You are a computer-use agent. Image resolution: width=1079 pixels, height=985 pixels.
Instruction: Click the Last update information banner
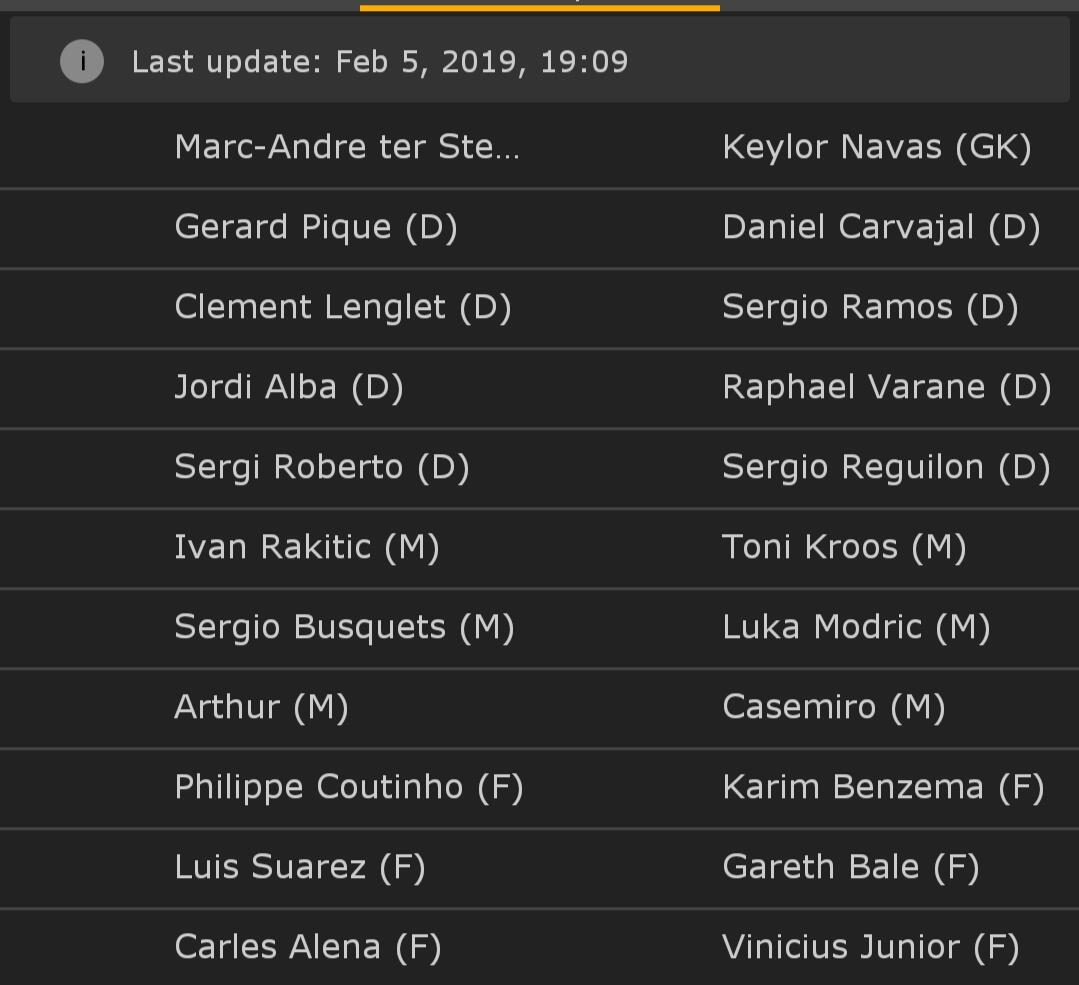[x=540, y=62]
